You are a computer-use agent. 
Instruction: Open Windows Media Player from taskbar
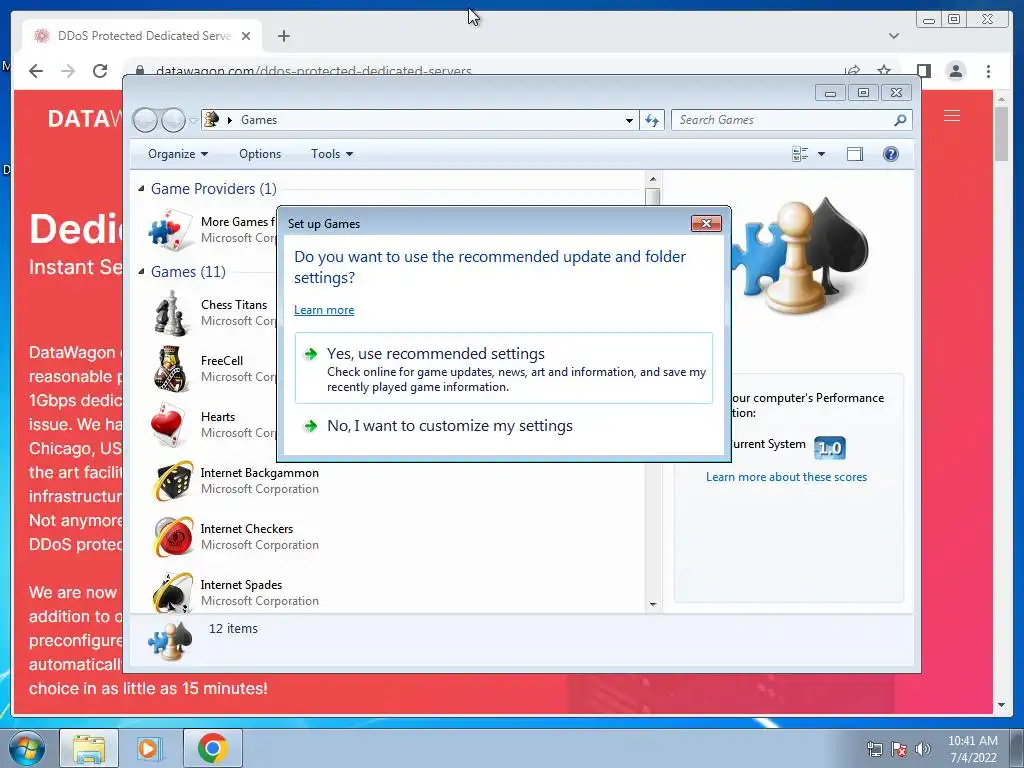150,748
